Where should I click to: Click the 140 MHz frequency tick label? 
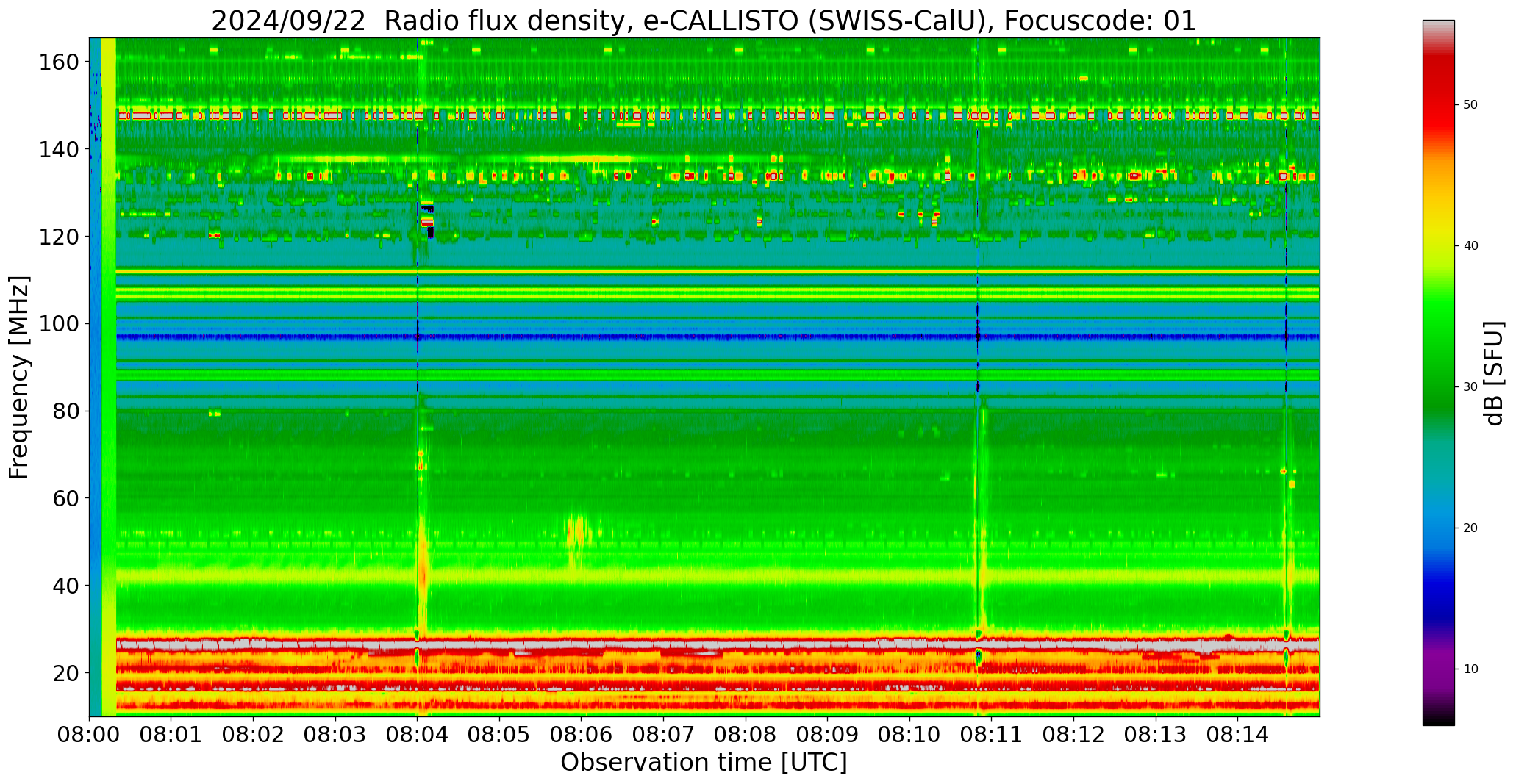tap(58, 149)
